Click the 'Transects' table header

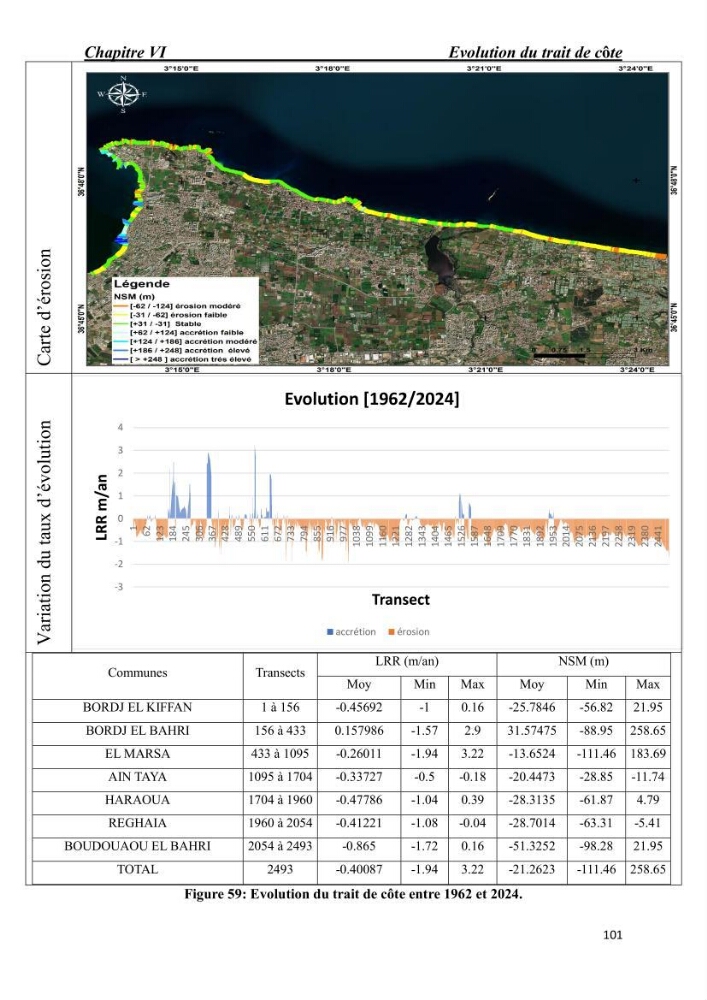point(280,673)
